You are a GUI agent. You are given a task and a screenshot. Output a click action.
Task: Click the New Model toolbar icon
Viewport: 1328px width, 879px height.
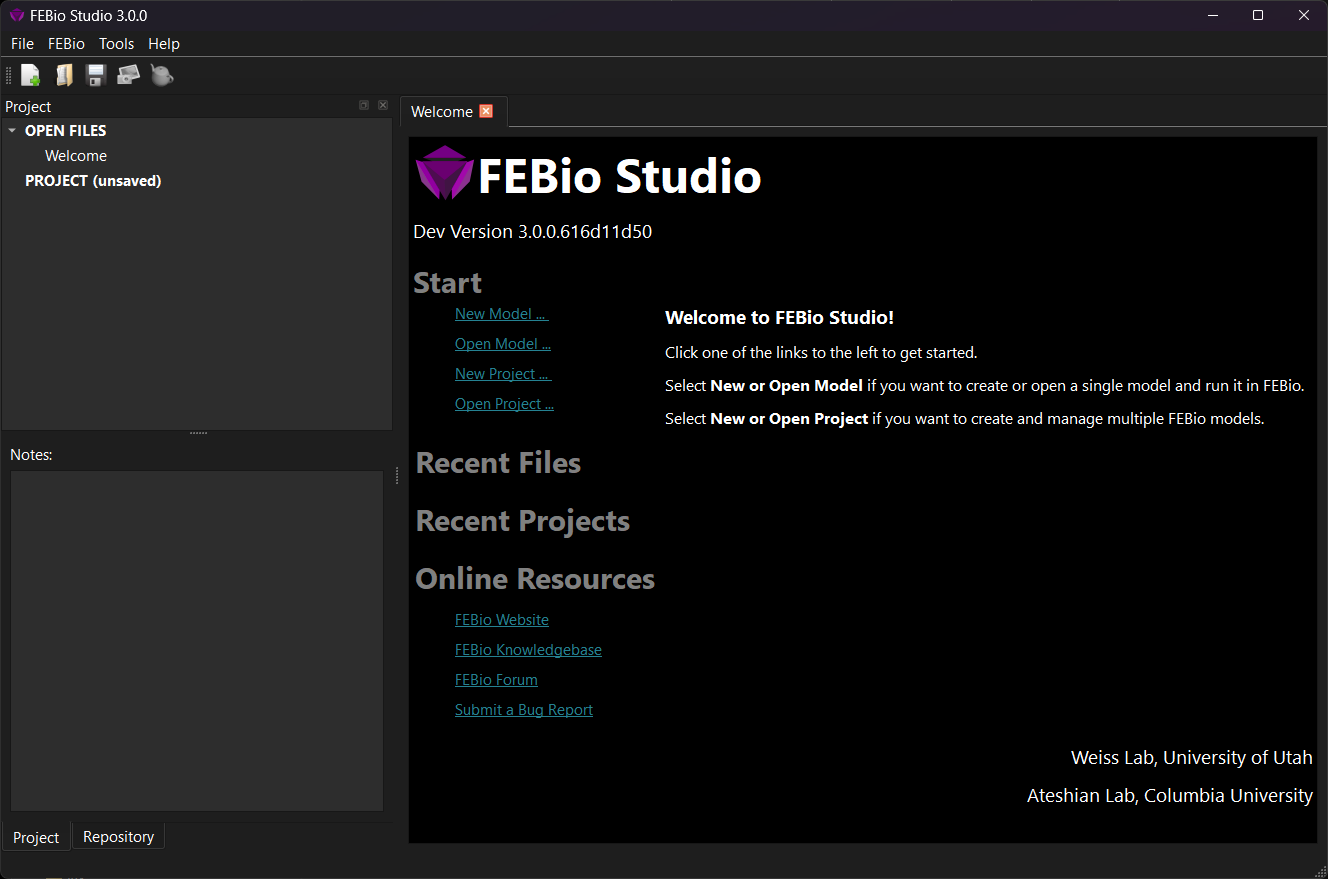(31, 75)
